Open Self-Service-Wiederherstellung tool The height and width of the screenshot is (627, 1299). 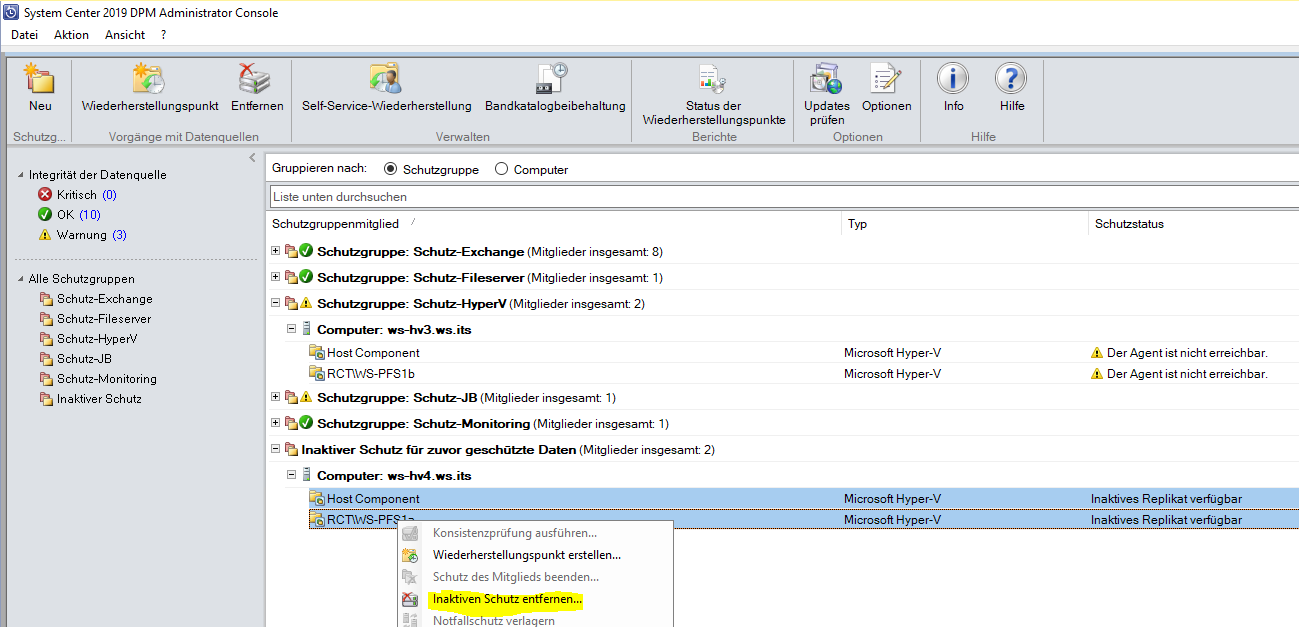386,78
